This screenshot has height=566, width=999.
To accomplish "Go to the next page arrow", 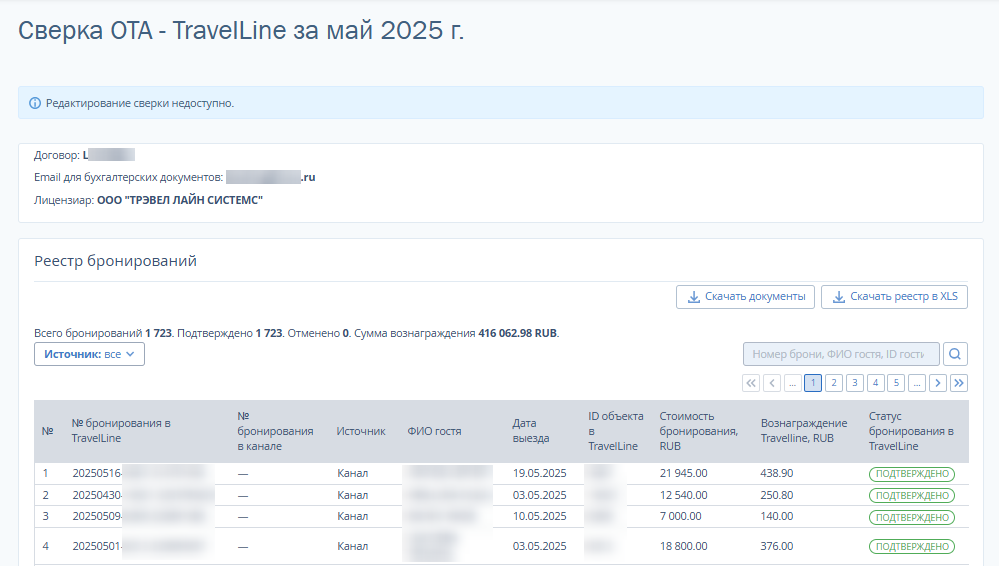I will (938, 383).
